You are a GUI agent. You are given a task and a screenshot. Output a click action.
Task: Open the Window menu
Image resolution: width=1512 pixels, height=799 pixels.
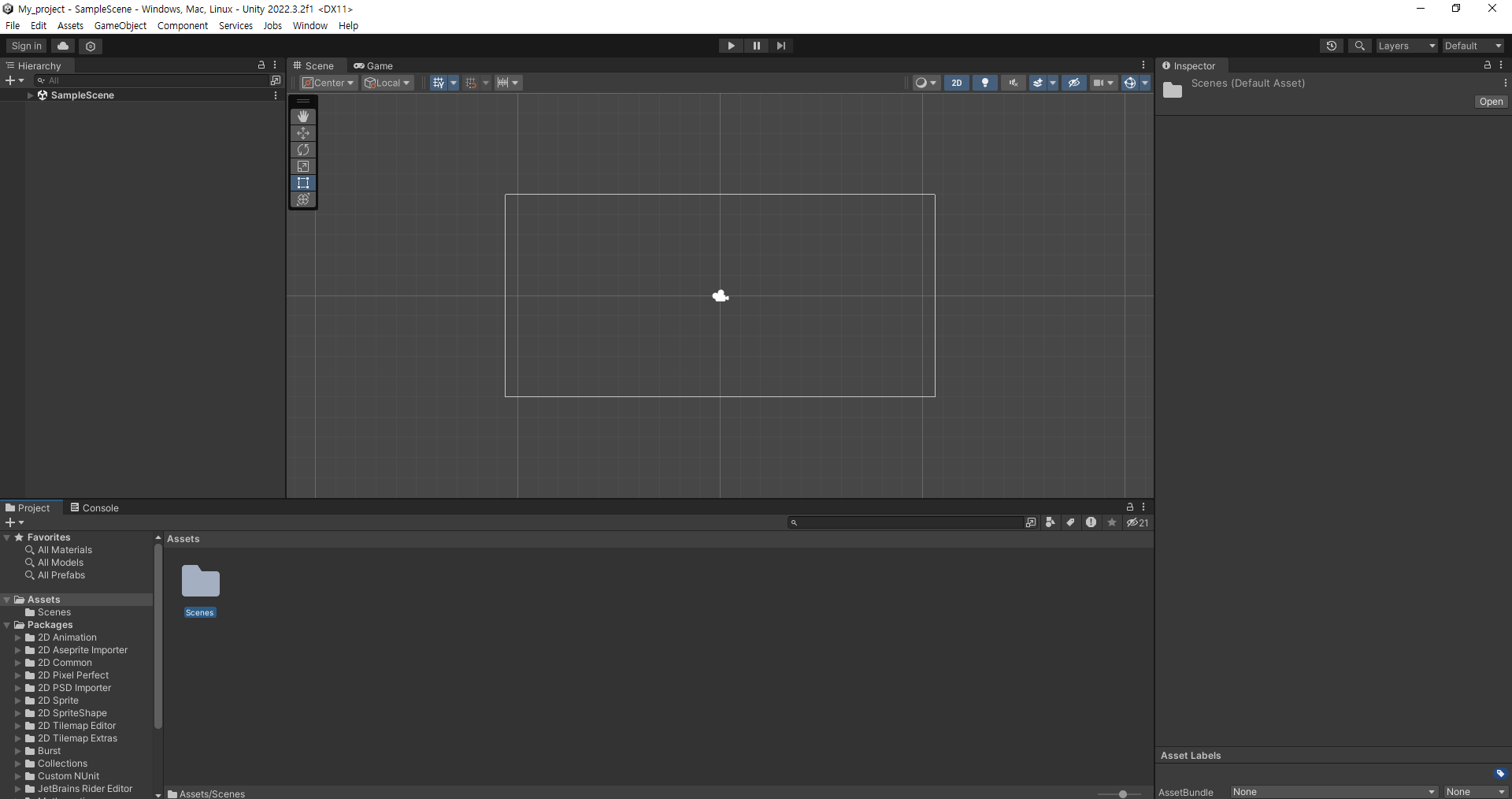point(310,25)
